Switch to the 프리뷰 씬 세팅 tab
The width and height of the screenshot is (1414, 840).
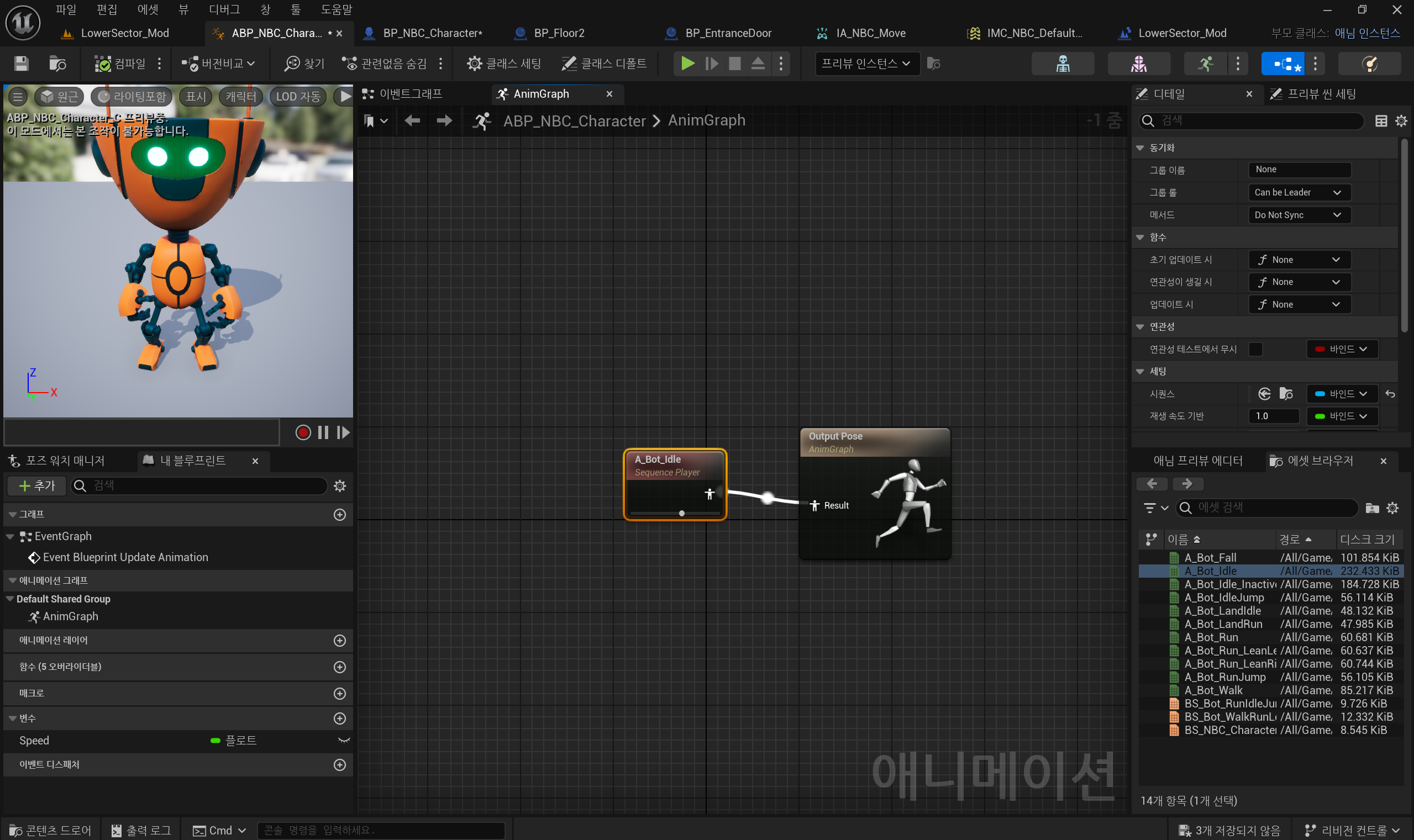1314,94
